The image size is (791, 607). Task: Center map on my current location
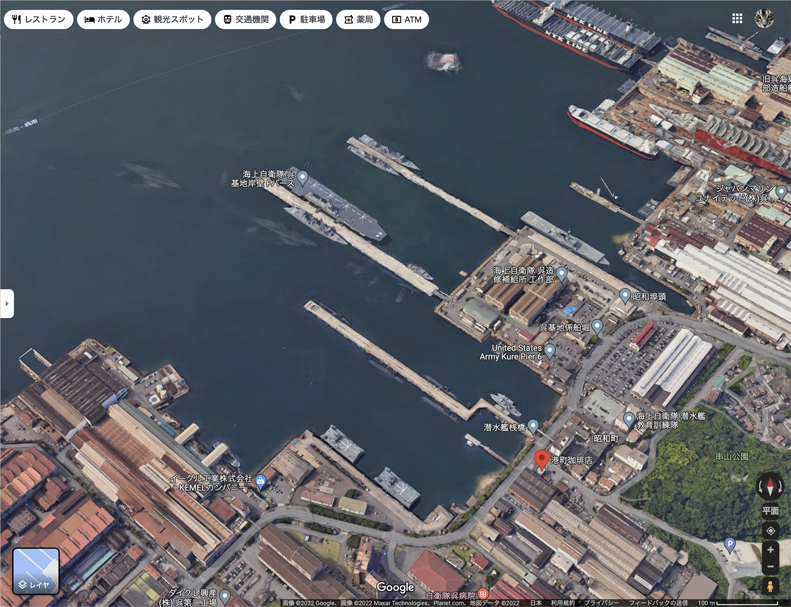pos(770,531)
